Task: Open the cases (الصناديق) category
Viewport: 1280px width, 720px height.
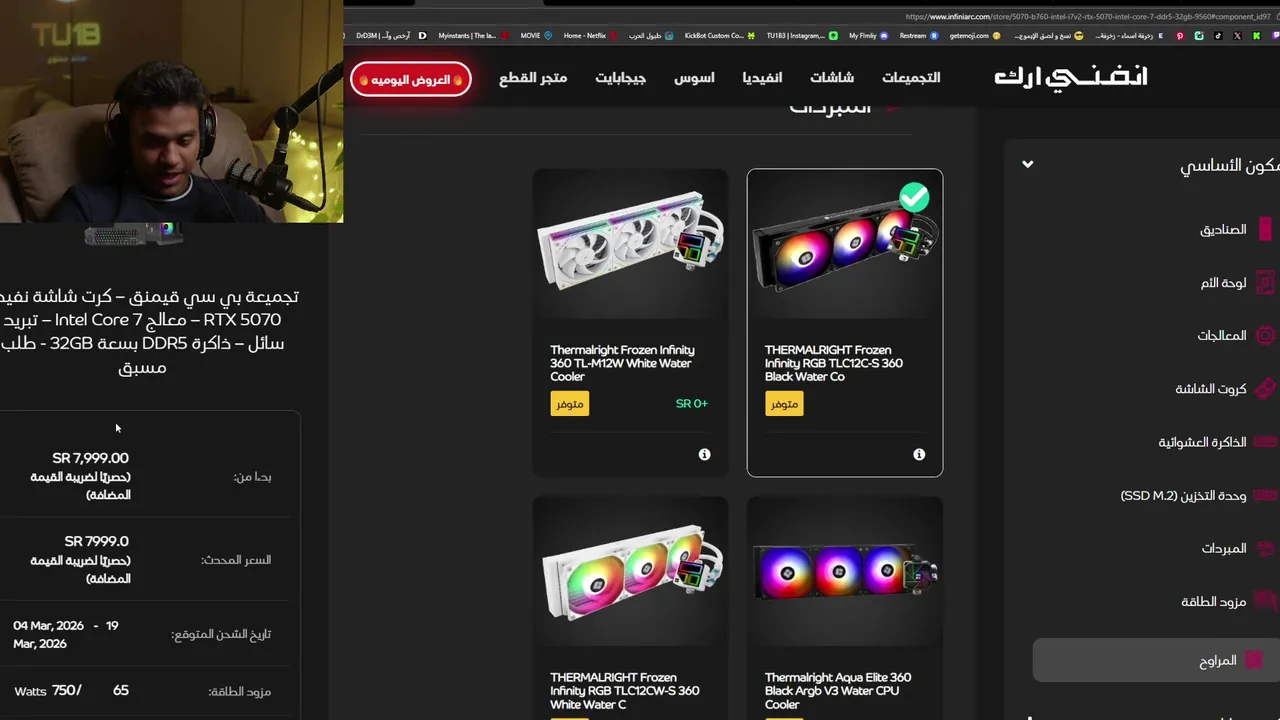Action: click(1223, 229)
